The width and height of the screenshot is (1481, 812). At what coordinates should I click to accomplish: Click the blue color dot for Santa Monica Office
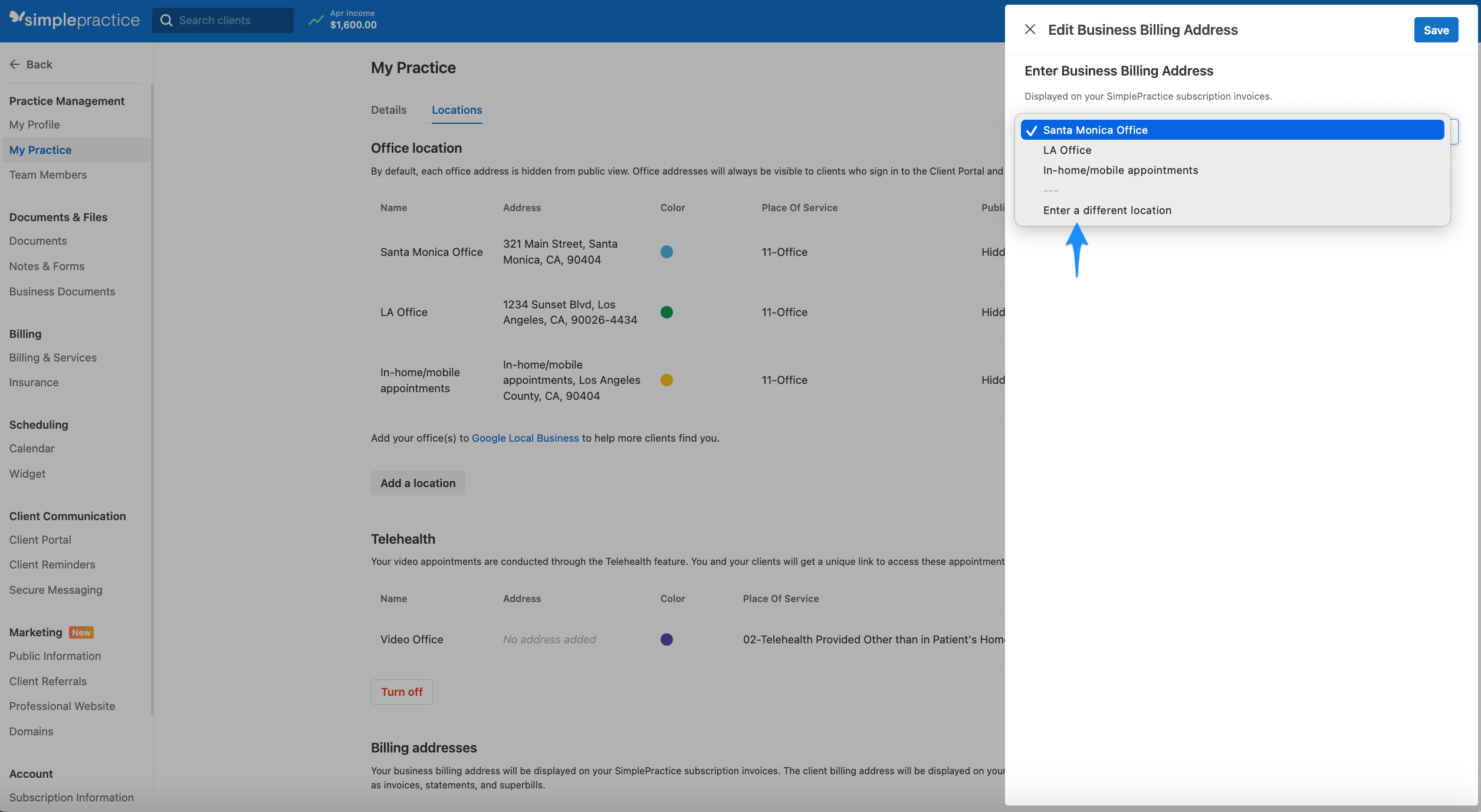point(666,252)
